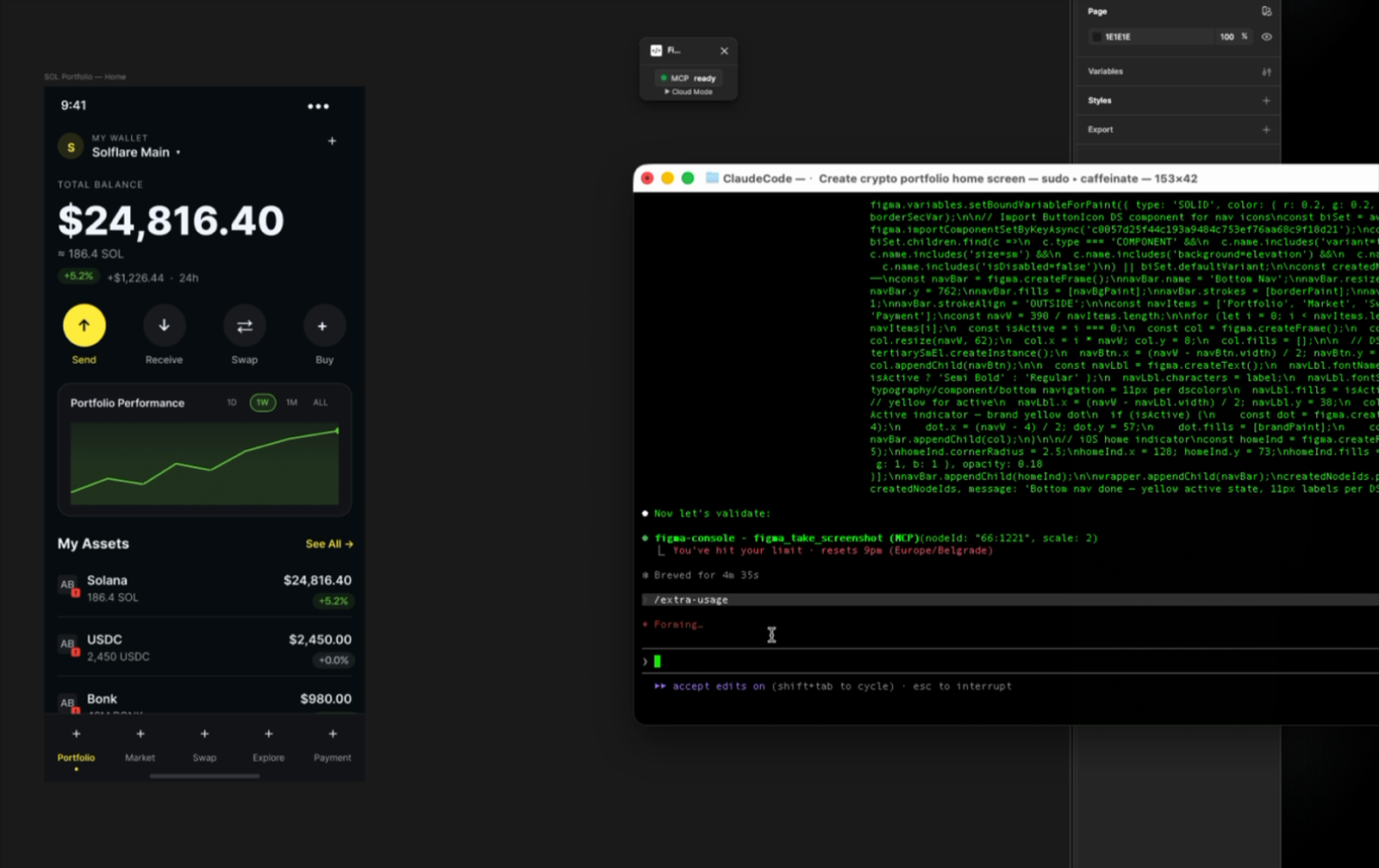This screenshot has height=868, width=1379.
Task: Click the terminal prompt input line
Action: (x=1010, y=661)
